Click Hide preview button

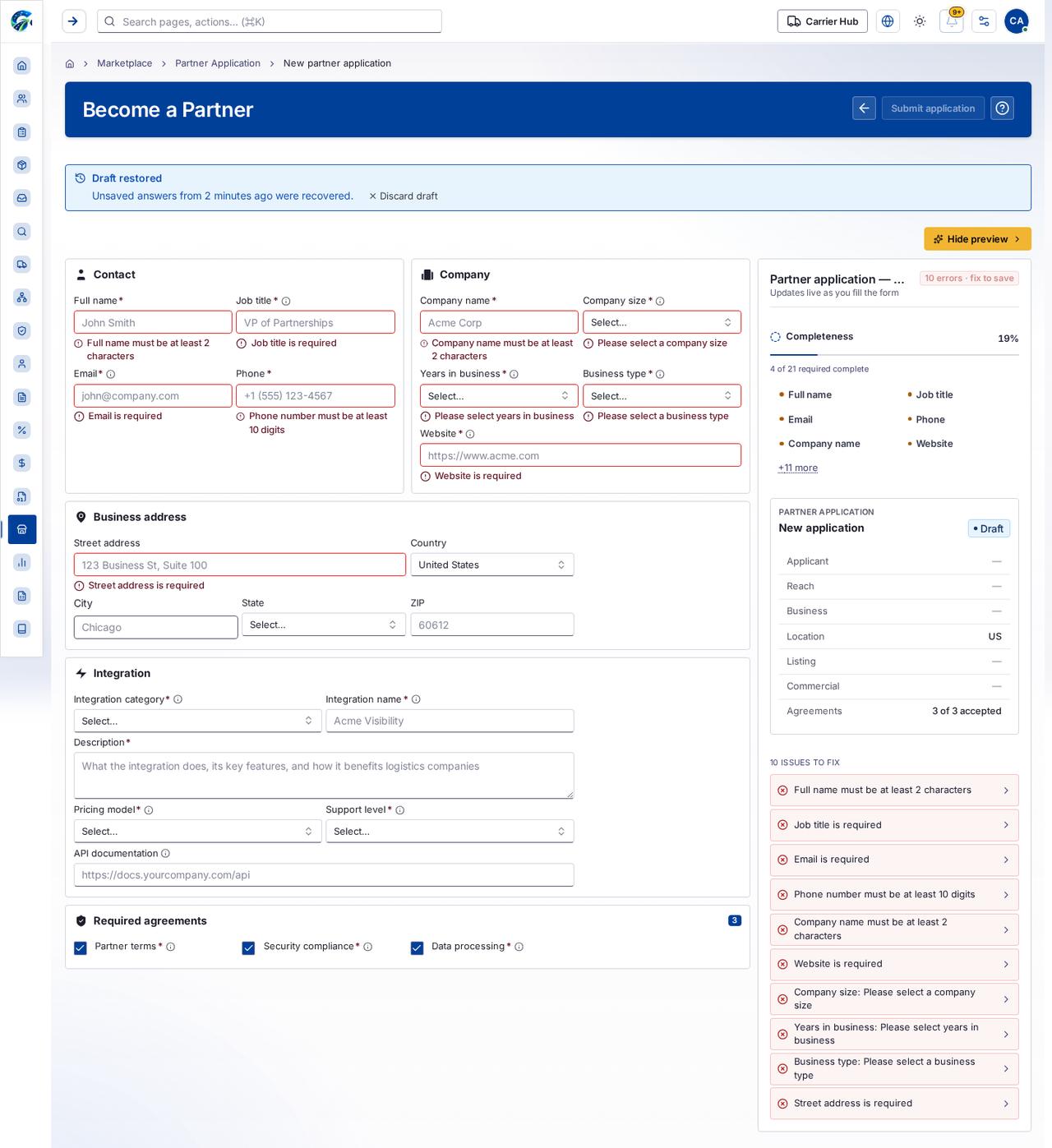coord(977,239)
